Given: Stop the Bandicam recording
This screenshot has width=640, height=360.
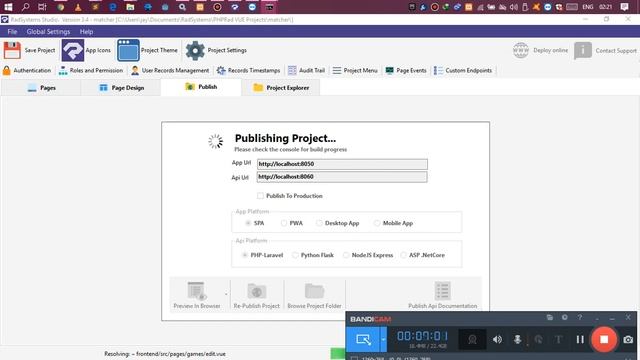Looking at the screenshot, I should (x=604, y=339).
